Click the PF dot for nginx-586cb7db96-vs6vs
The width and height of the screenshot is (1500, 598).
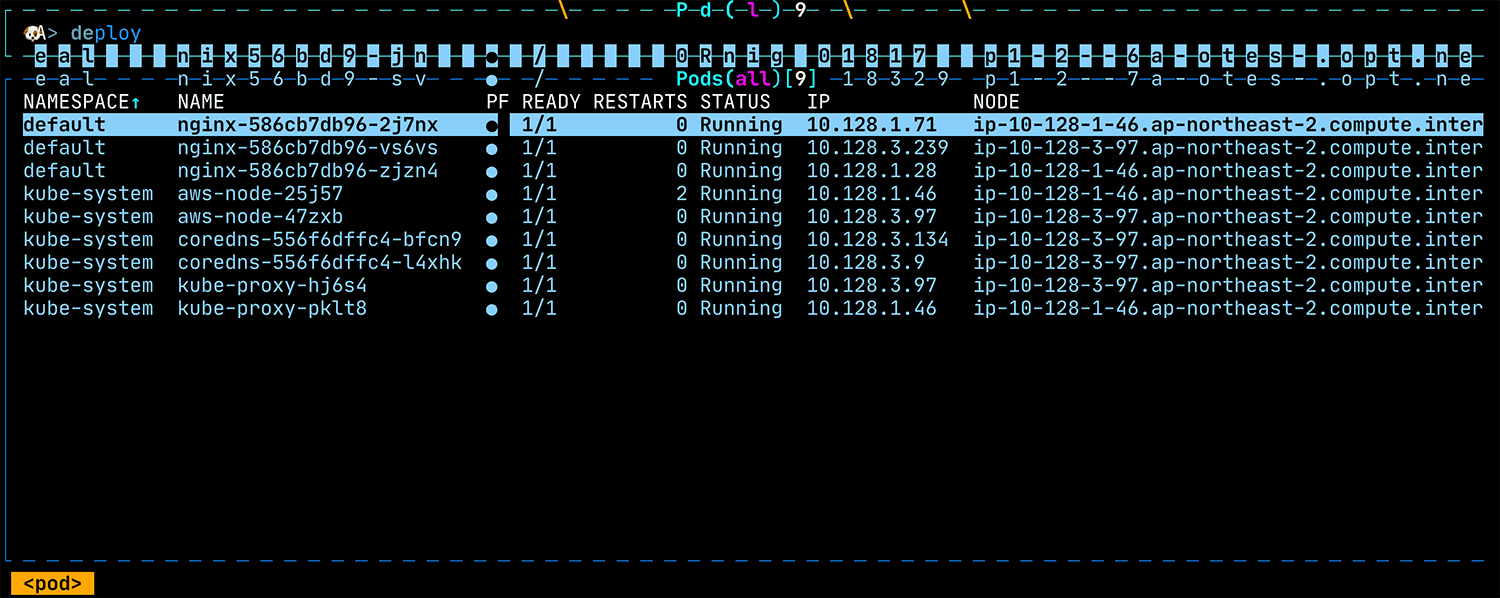491,149
